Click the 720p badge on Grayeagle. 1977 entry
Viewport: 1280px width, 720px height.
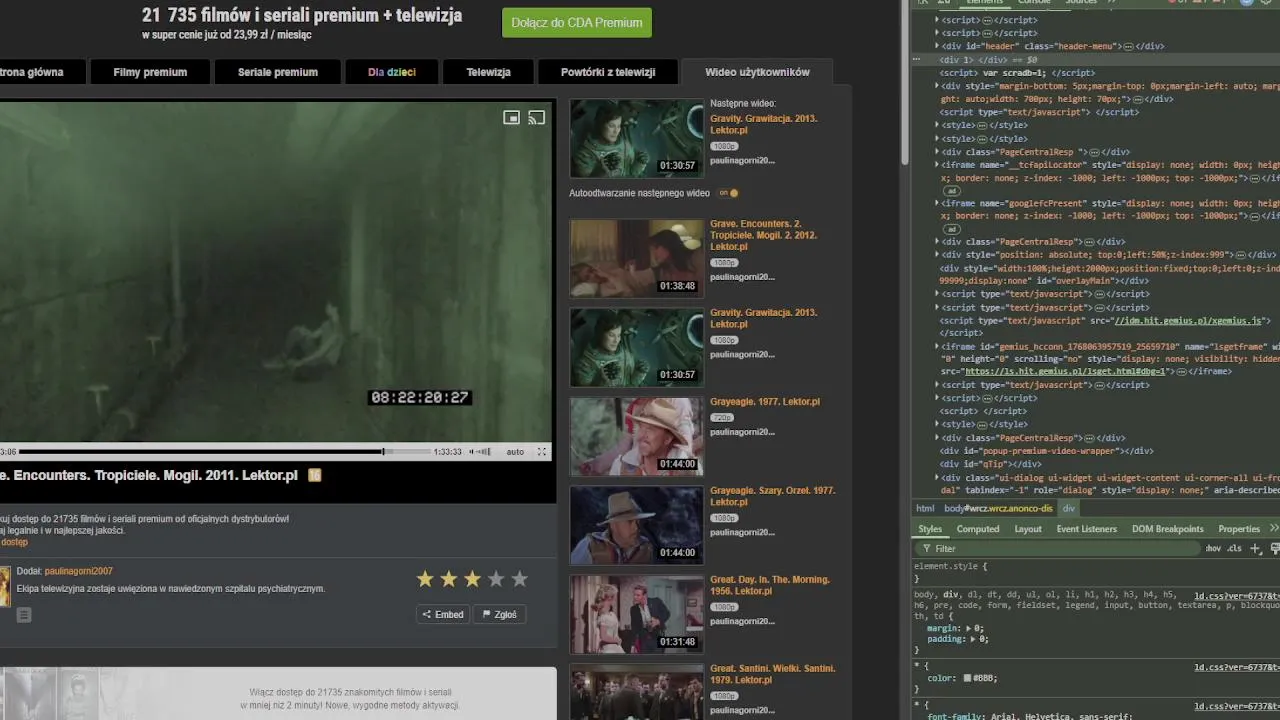tap(722, 417)
